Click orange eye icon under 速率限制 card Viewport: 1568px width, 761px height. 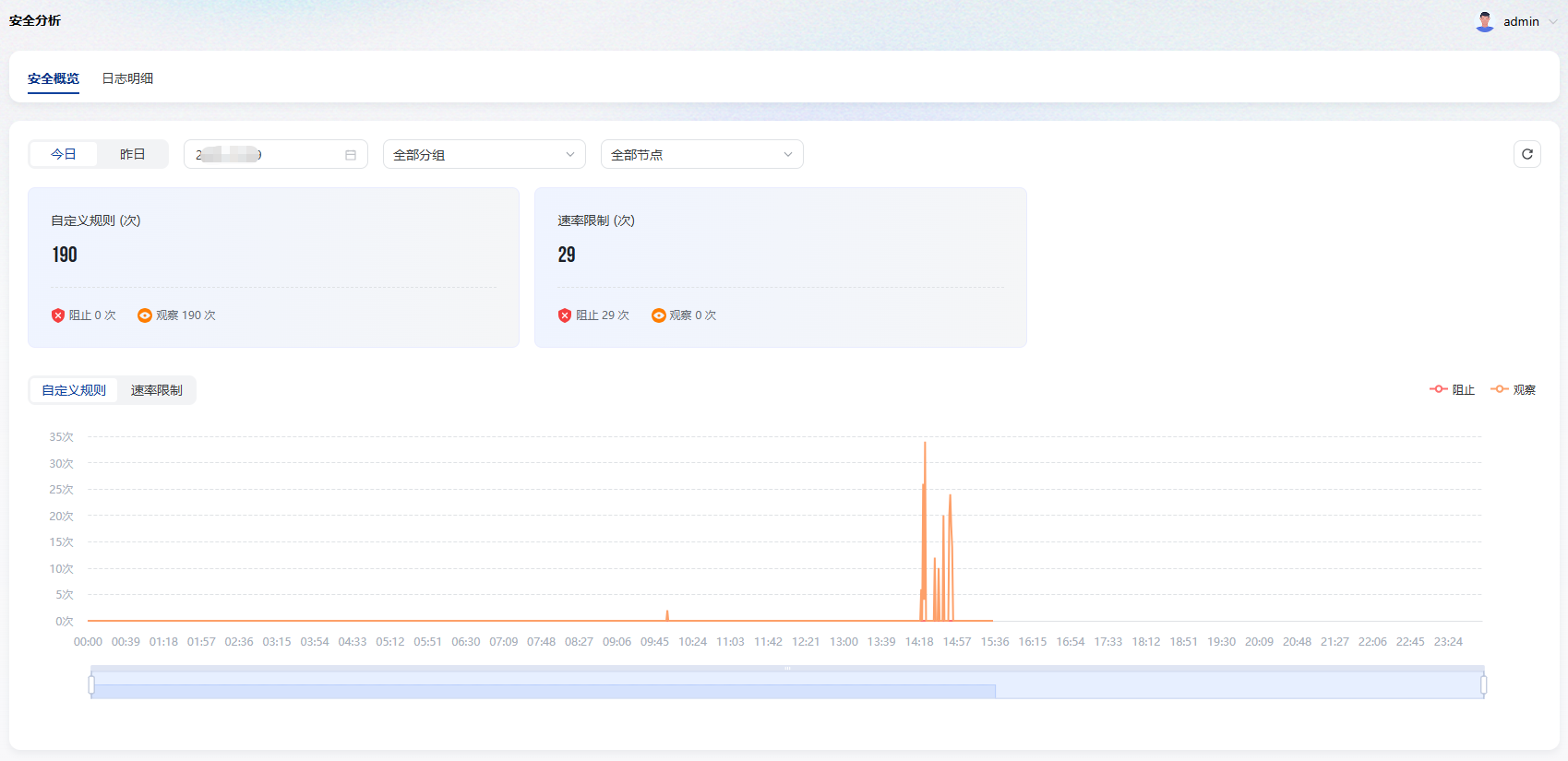(x=658, y=315)
